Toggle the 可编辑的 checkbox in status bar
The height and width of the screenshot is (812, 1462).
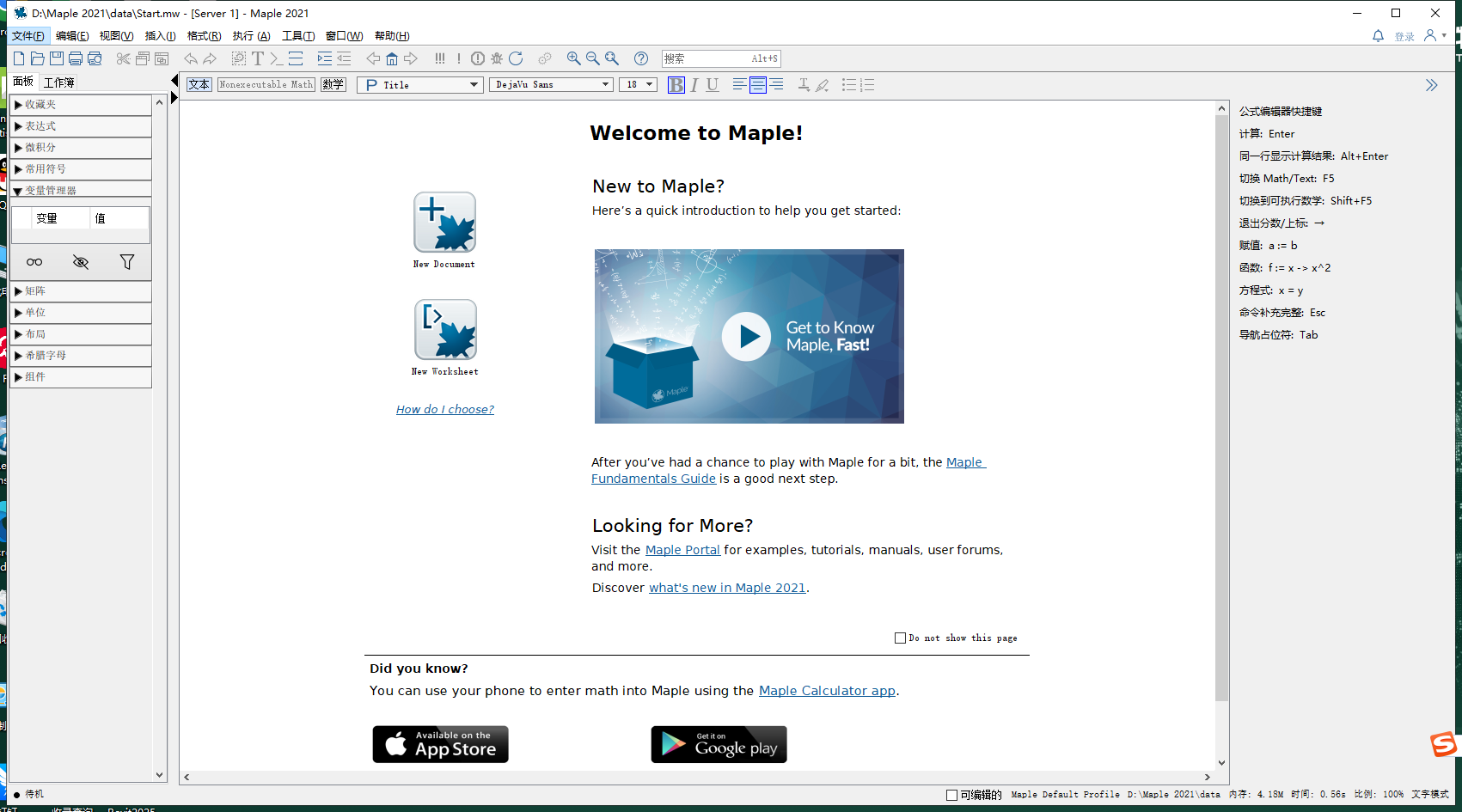[x=951, y=795]
